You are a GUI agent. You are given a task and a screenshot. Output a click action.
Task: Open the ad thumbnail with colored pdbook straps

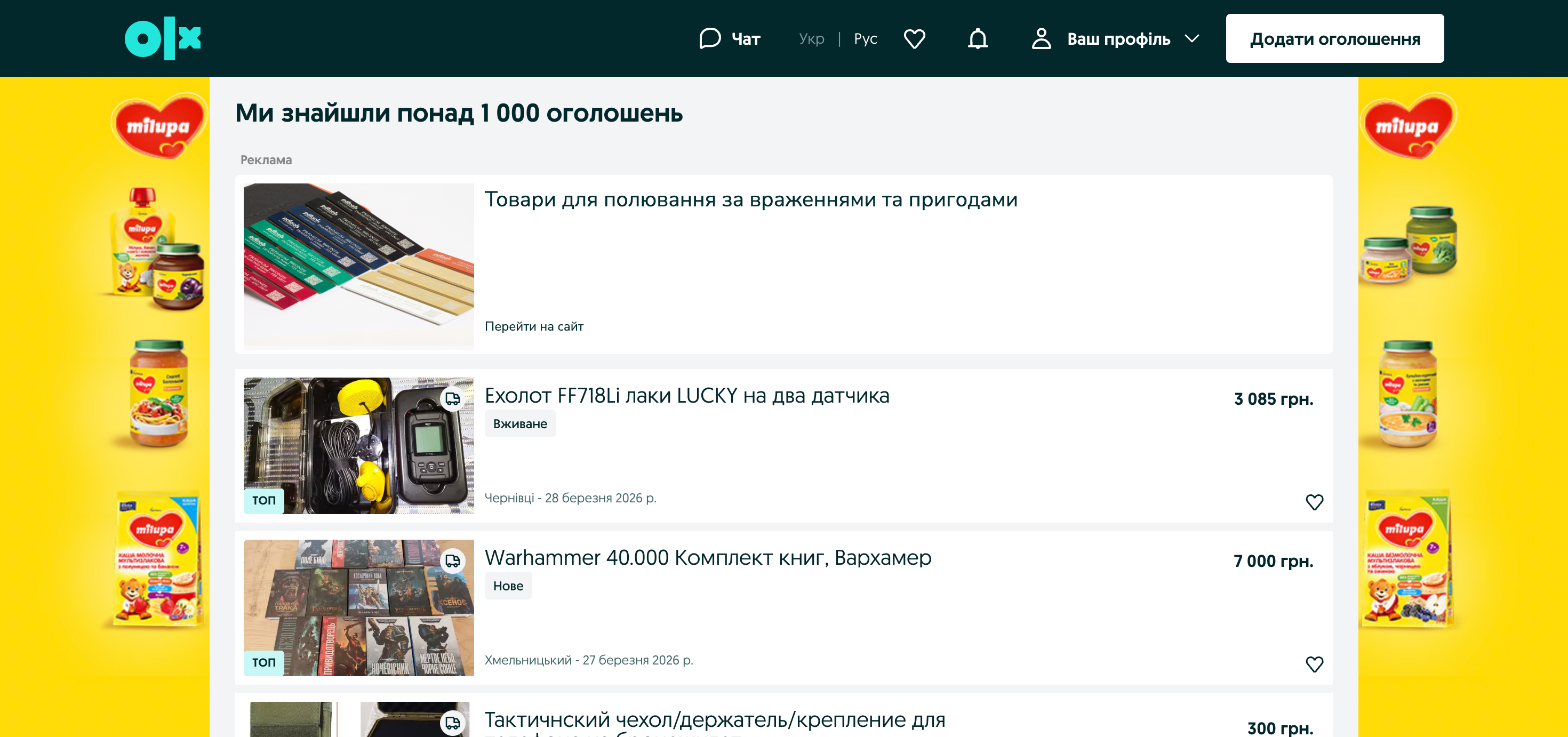point(358,265)
